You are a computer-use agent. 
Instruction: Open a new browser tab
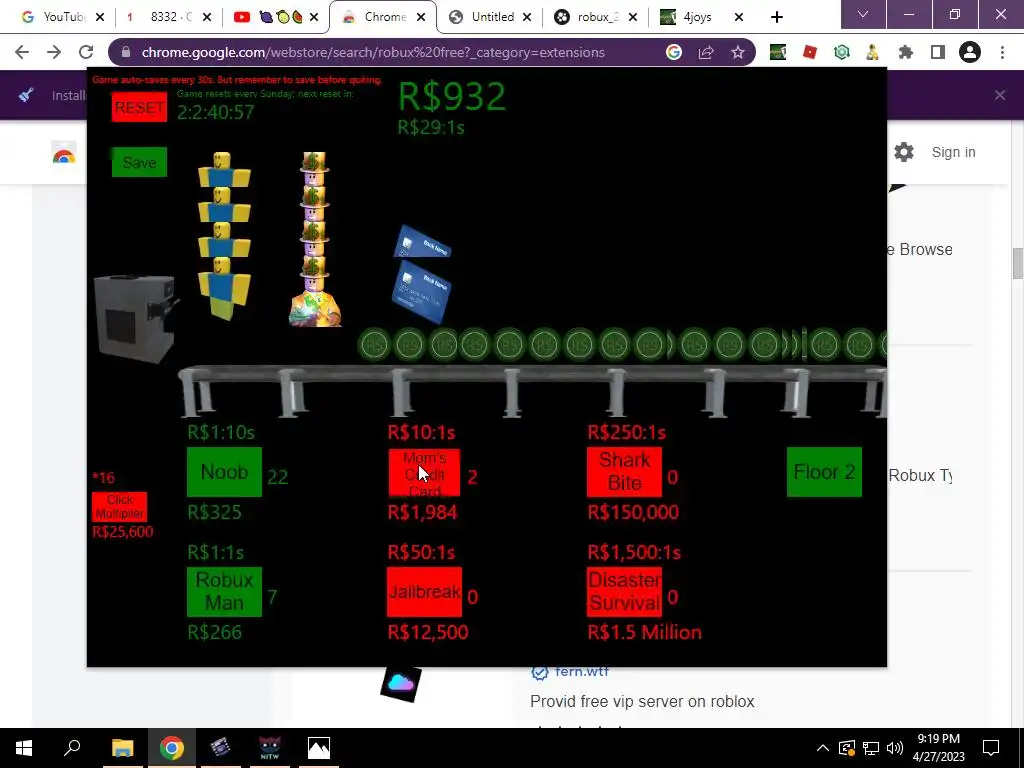(x=776, y=17)
